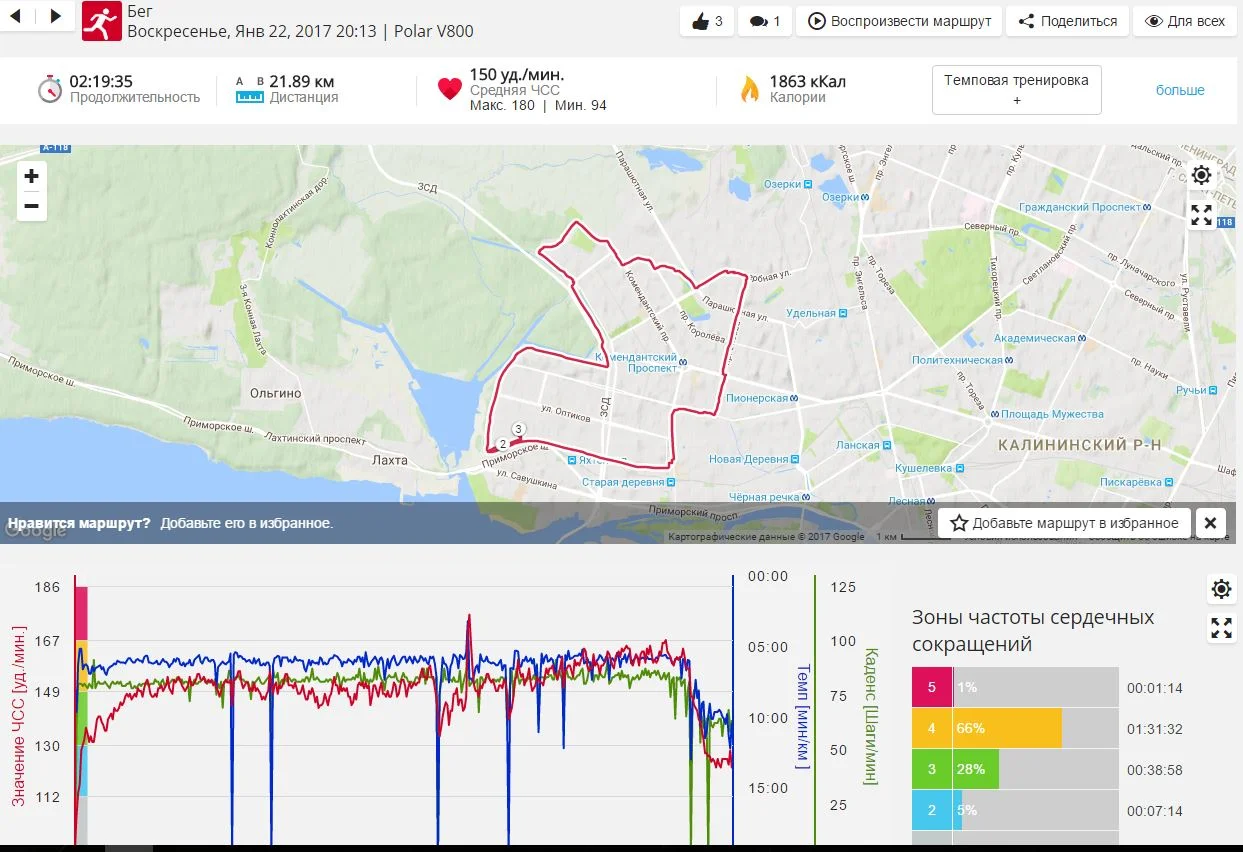
Task: Click the 'Поделиться' share button
Action: pos(1067,21)
